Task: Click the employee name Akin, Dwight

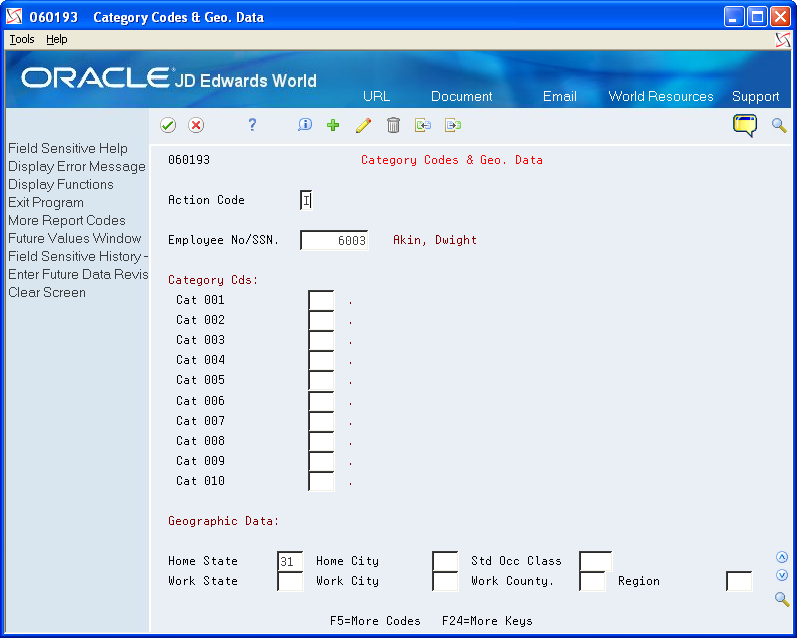Action: click(x=435, y=240)
